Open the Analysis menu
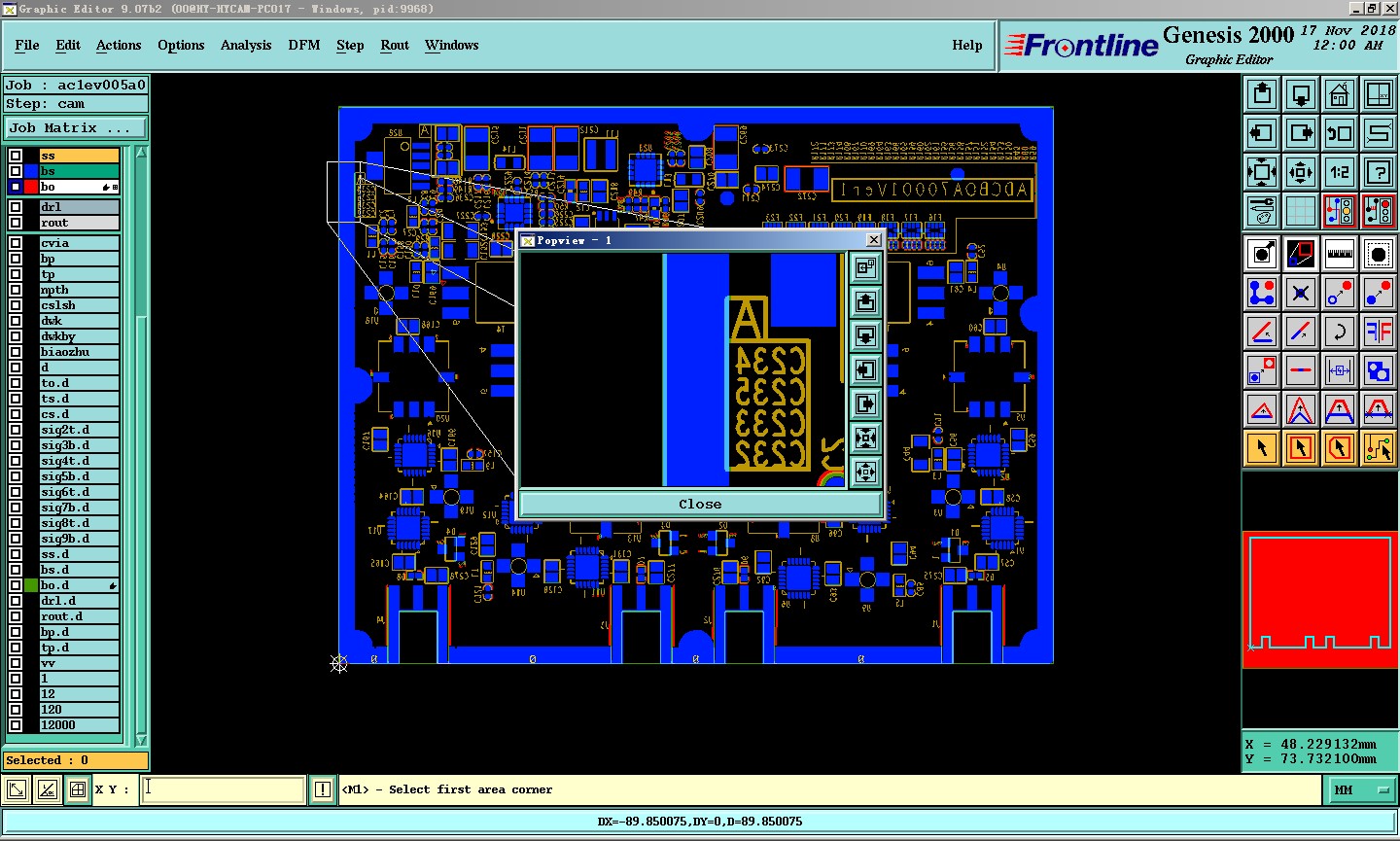 coord(246,45)
